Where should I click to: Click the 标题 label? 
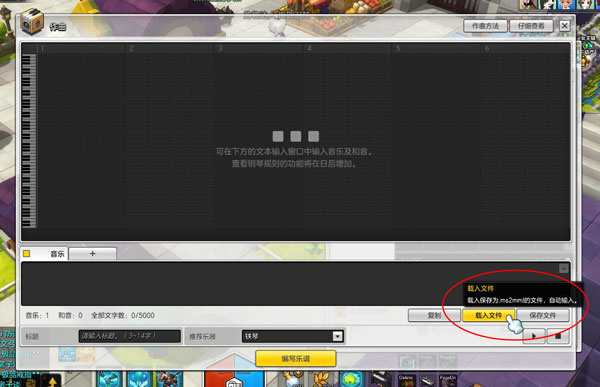(x=32, y=336)
